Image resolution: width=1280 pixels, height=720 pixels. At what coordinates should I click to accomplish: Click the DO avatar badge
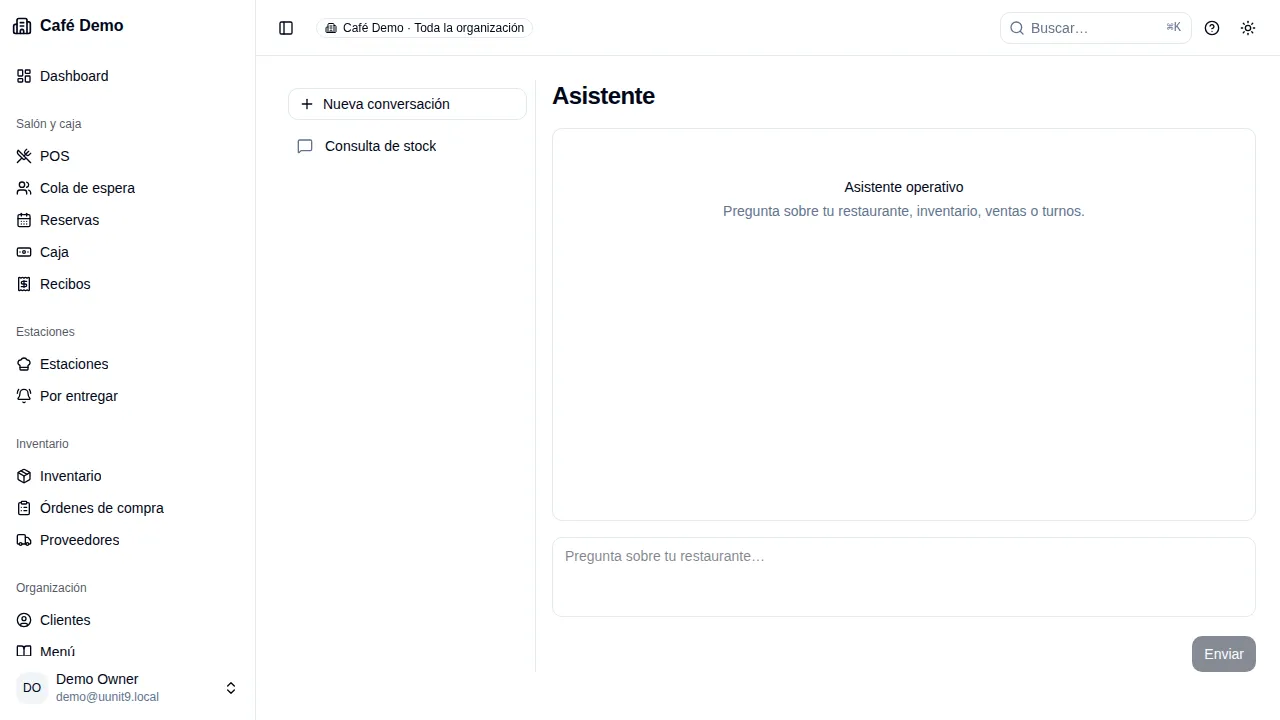pos(32,688)
